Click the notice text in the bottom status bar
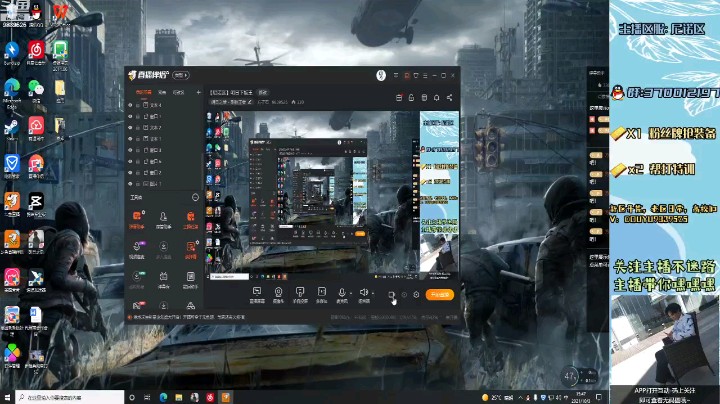Screen dimensions: 720x404 click(x=189, y=317)
